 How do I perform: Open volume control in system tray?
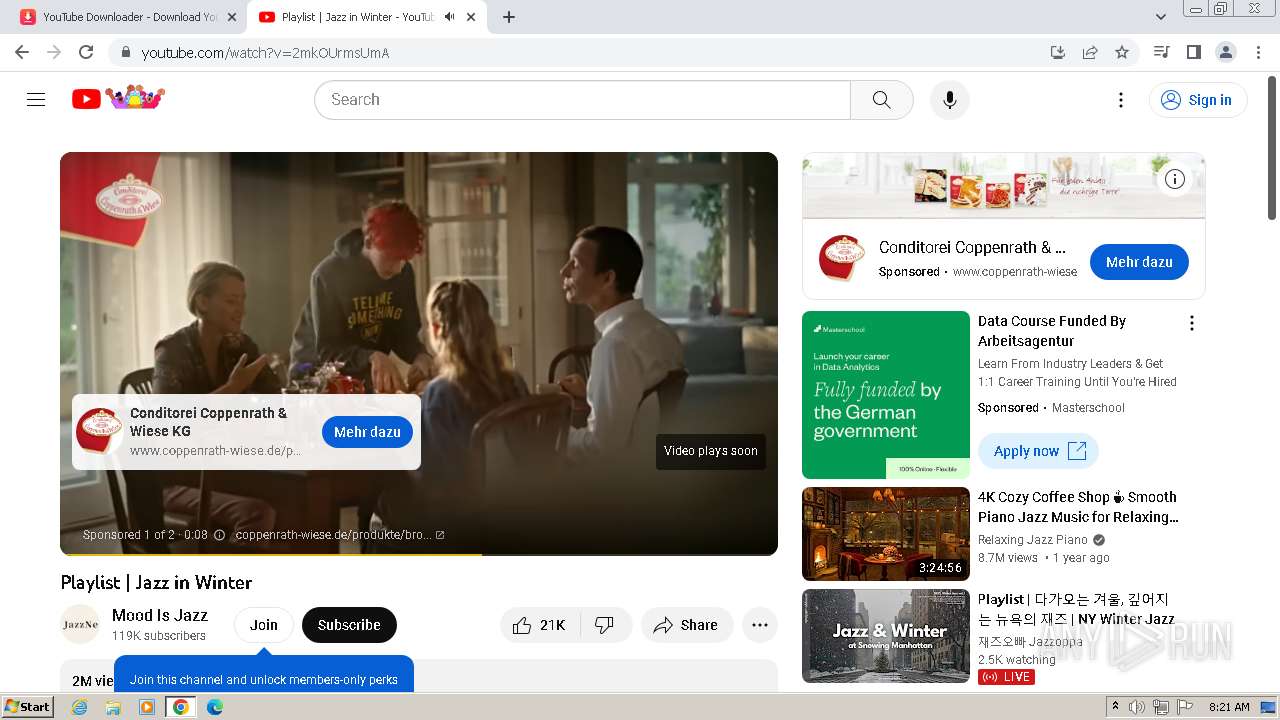tap(1136, 707)
